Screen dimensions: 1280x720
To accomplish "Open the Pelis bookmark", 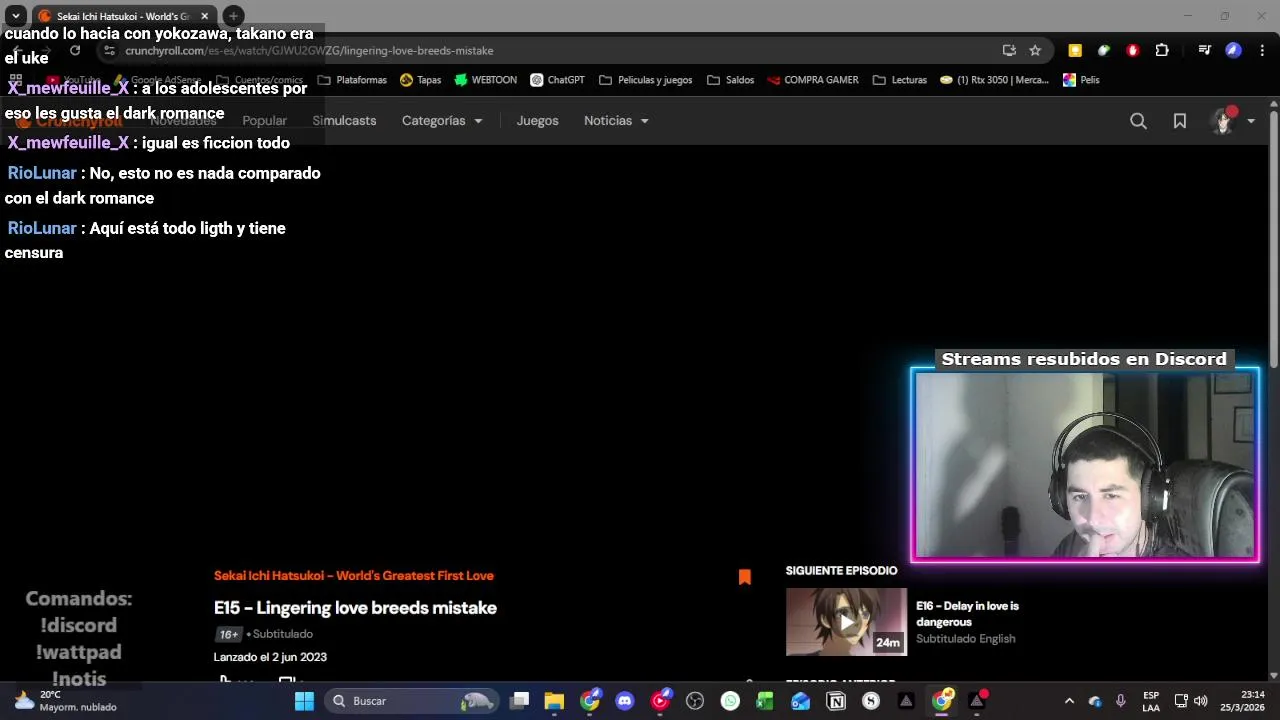I will coord(1081,80).
